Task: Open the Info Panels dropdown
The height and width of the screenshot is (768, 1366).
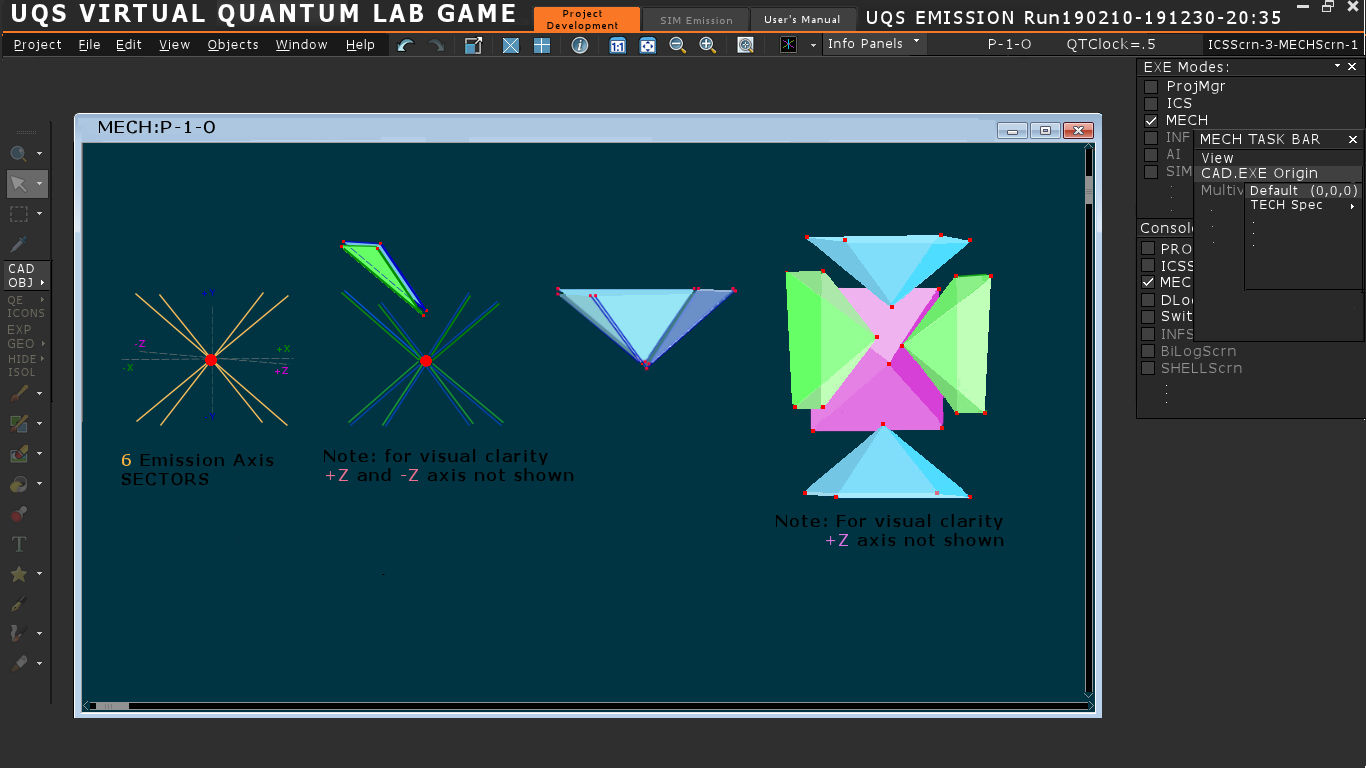Action: click(873, 44)
